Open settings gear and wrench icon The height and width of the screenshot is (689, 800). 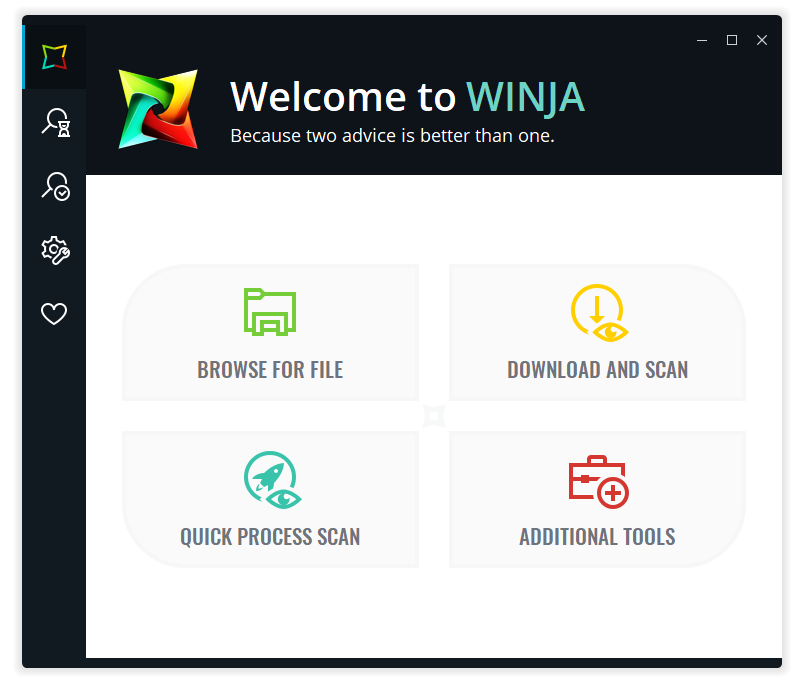tap(55, 250)
